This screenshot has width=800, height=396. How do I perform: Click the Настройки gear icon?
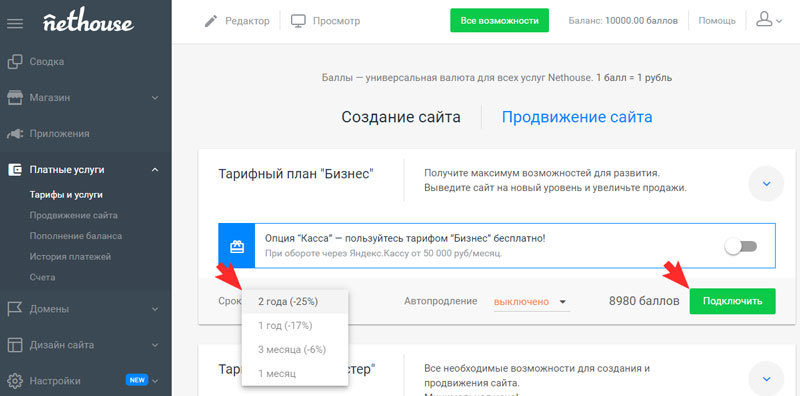coord(15,381)
